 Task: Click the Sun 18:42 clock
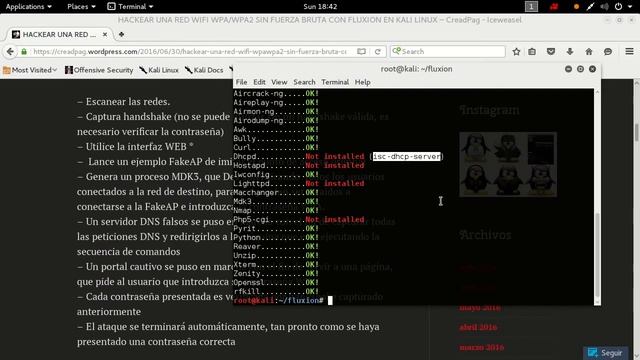(x=320, y=7)
